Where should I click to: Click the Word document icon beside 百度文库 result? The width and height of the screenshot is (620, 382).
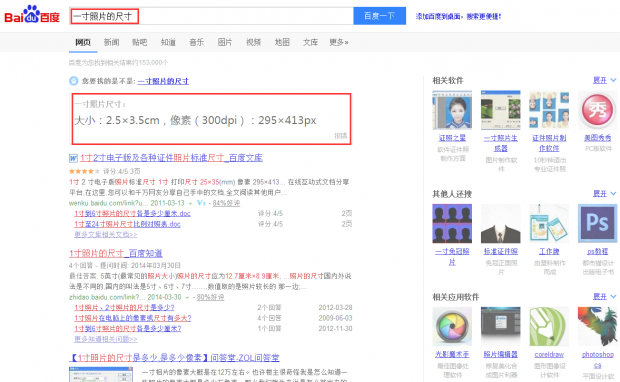click(73, 158)
